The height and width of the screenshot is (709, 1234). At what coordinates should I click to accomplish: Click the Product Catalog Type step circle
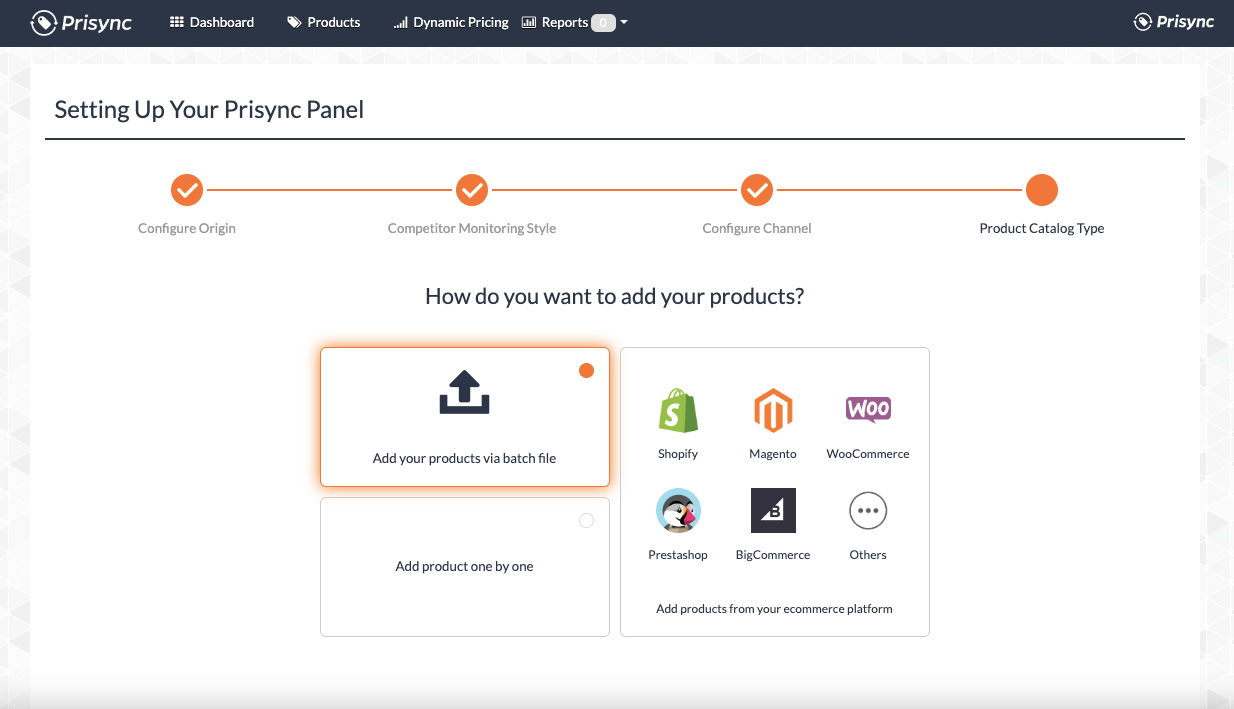(1041, 189)
